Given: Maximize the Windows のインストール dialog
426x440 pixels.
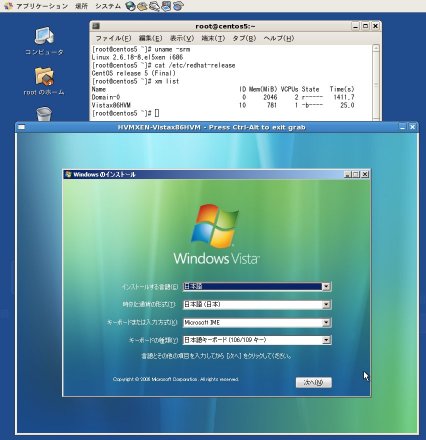Looking at the screenshot, I should [x=356, y=174].
